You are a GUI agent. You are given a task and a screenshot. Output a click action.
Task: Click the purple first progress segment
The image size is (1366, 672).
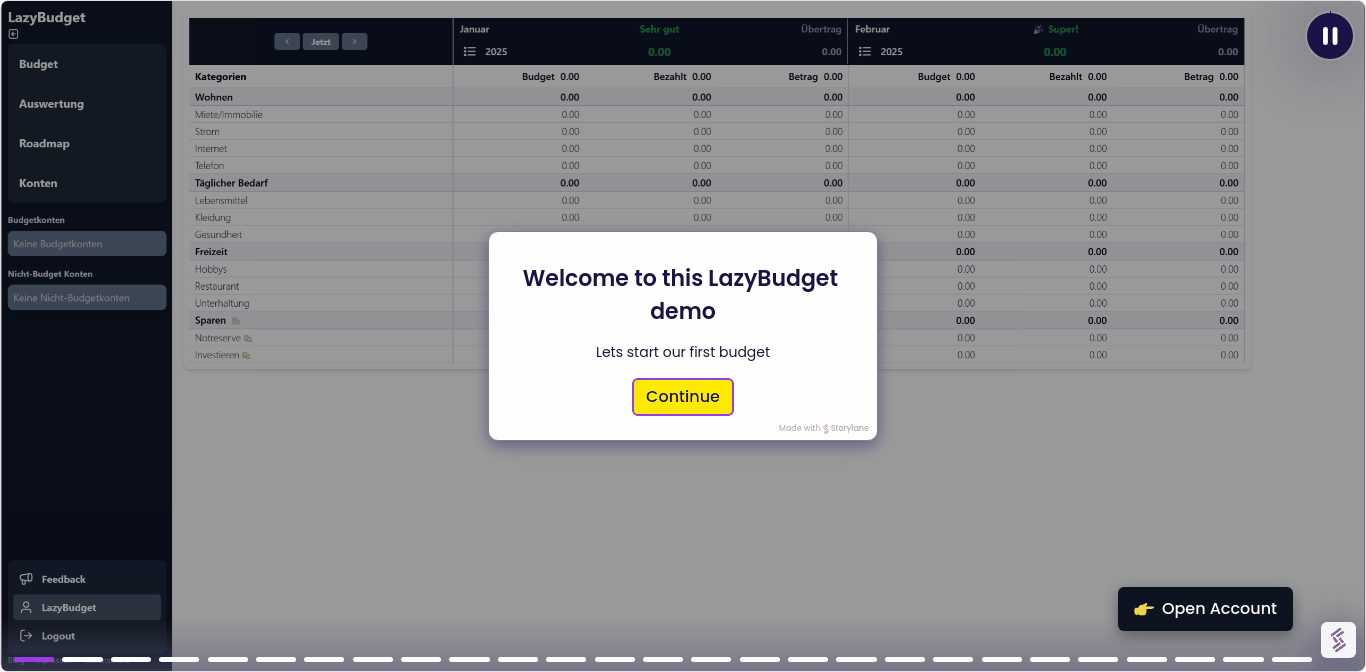click(34, 659)
